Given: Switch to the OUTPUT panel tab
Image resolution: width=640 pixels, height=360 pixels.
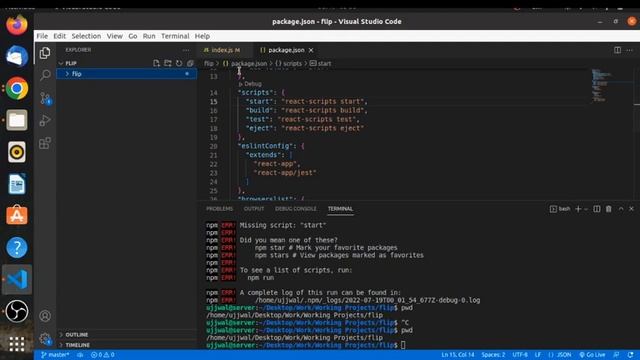Looking at the screenshot, I should point(254,209).
